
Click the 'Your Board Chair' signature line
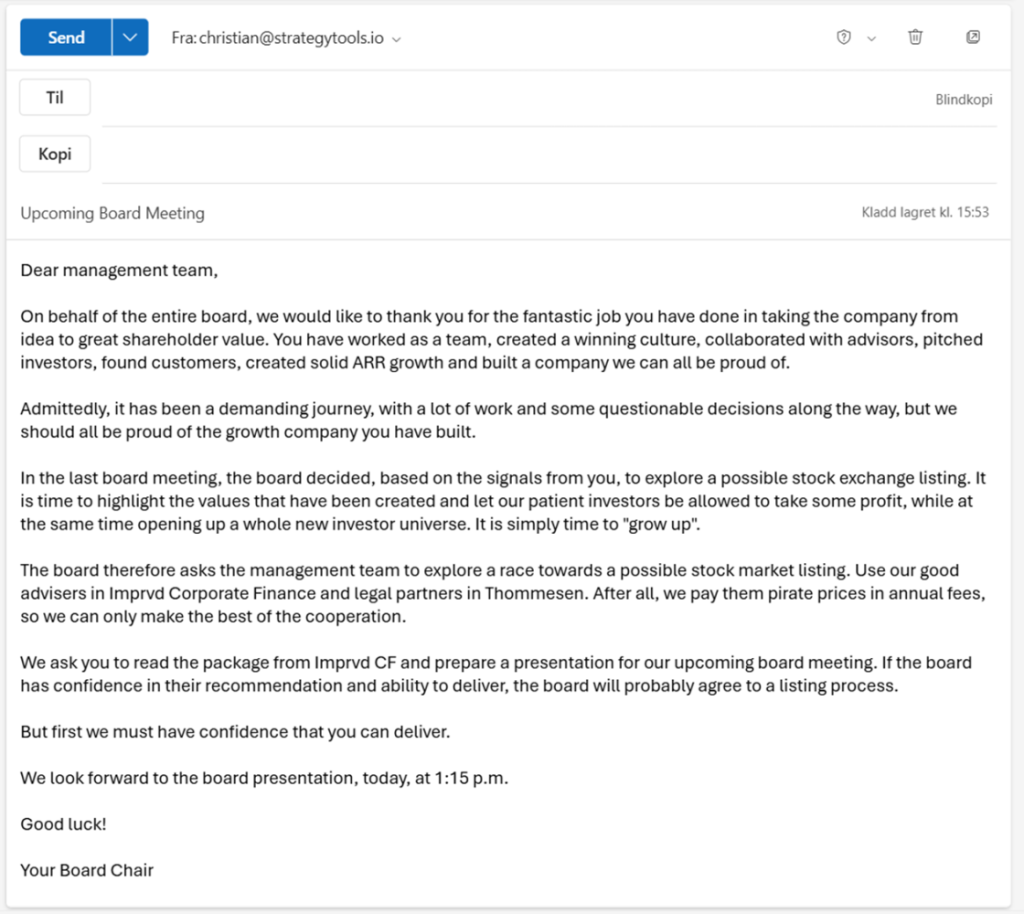coord(87,870)
